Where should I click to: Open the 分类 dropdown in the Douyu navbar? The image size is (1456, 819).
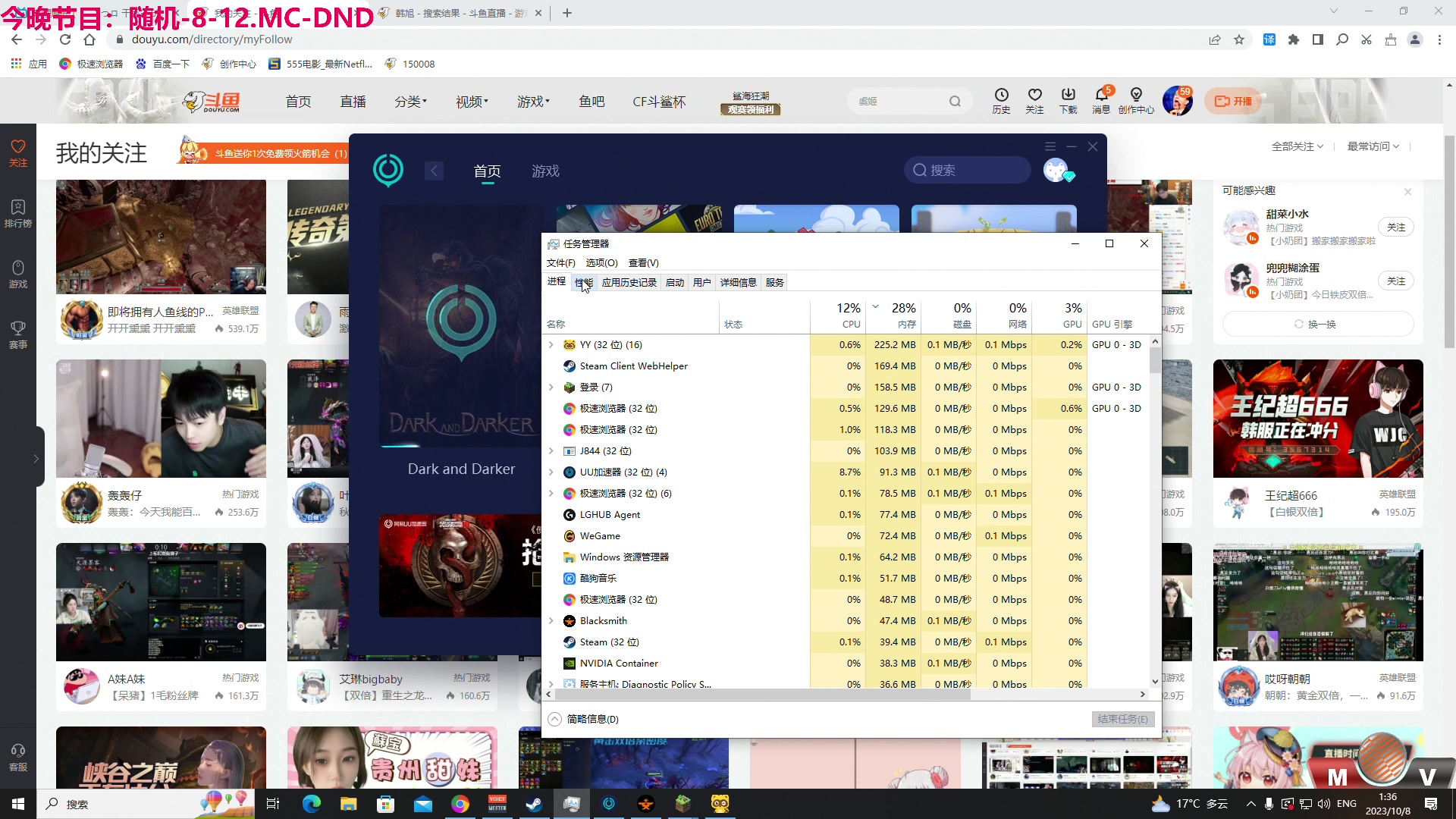point(410,101)
